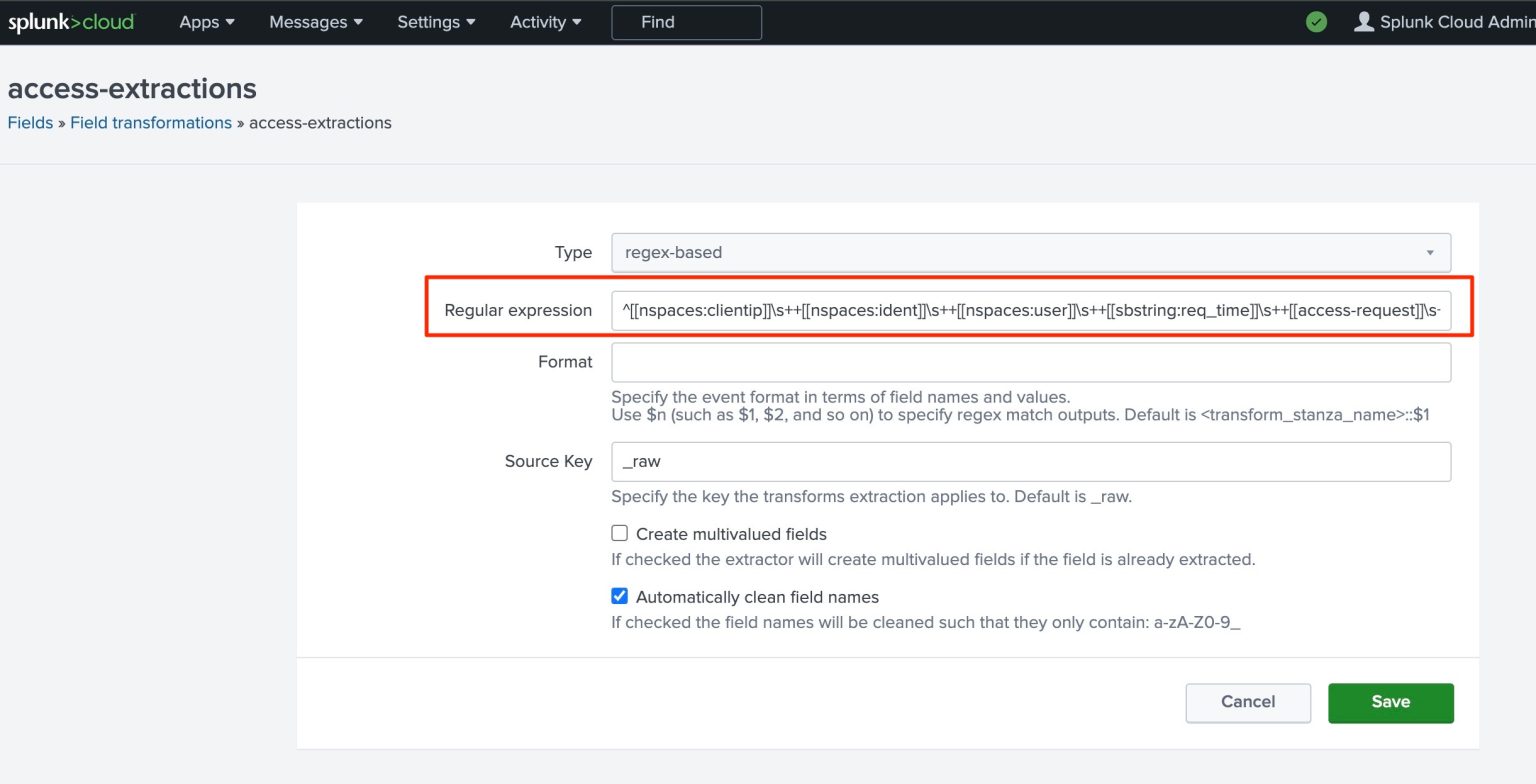Navigate to the Fields breadcrumb link
1536x784 pixels.
point(29,122)
